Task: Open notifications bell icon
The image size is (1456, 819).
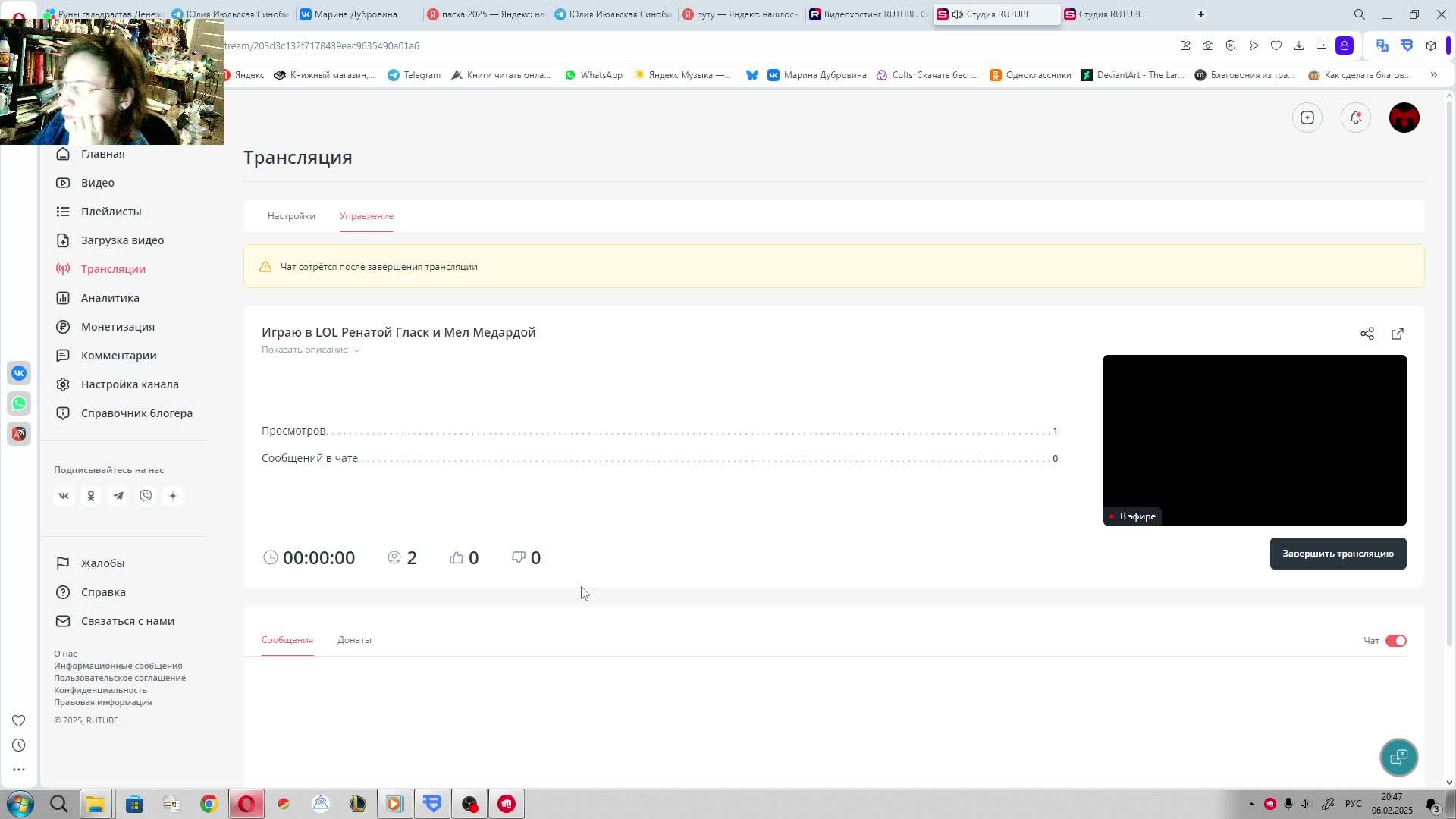Action: [x=1355, y=118]
